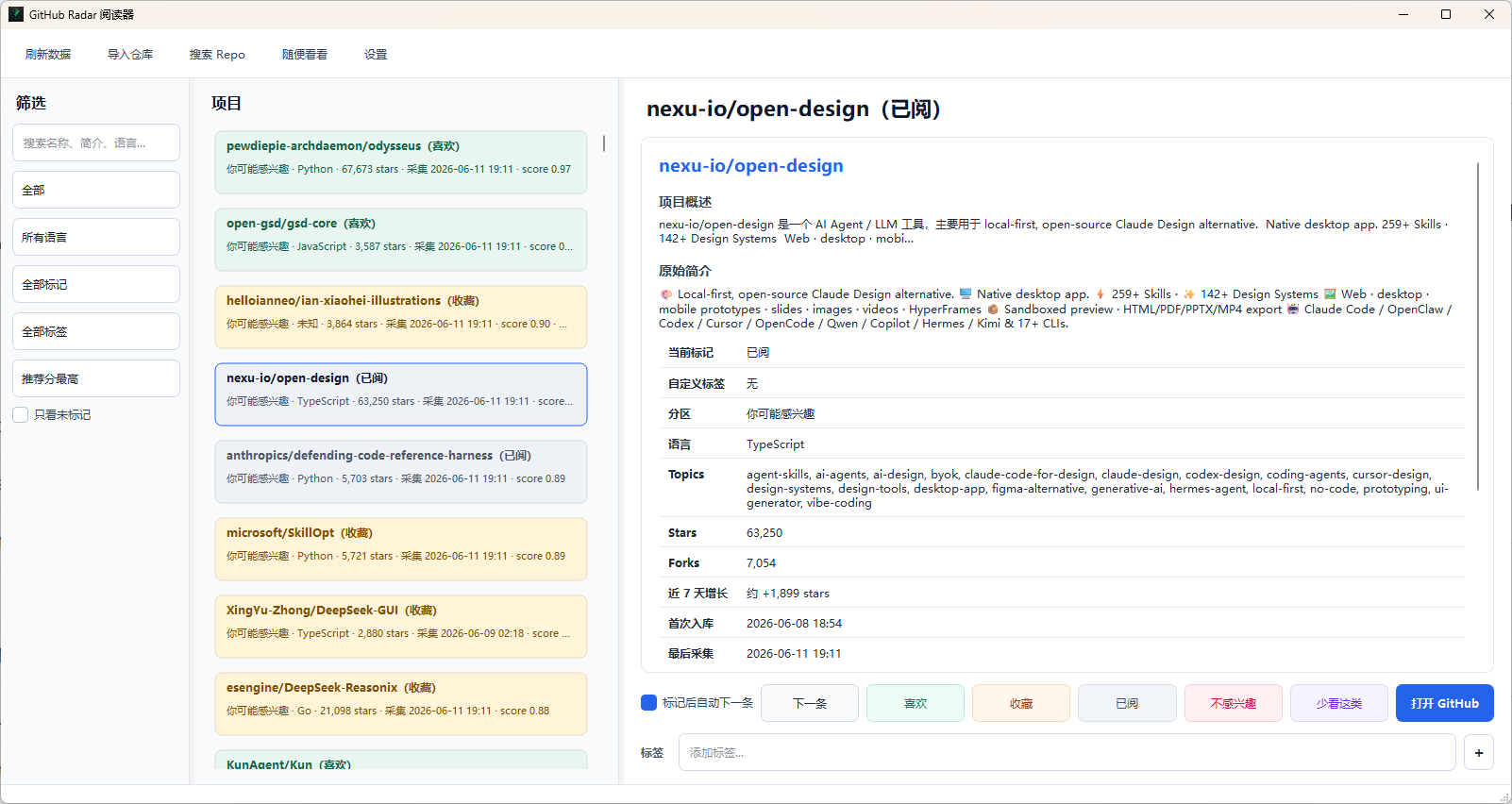Click the plus button to add tag
This screenshot has width=1512, height=804.
tap(1479, 752)
